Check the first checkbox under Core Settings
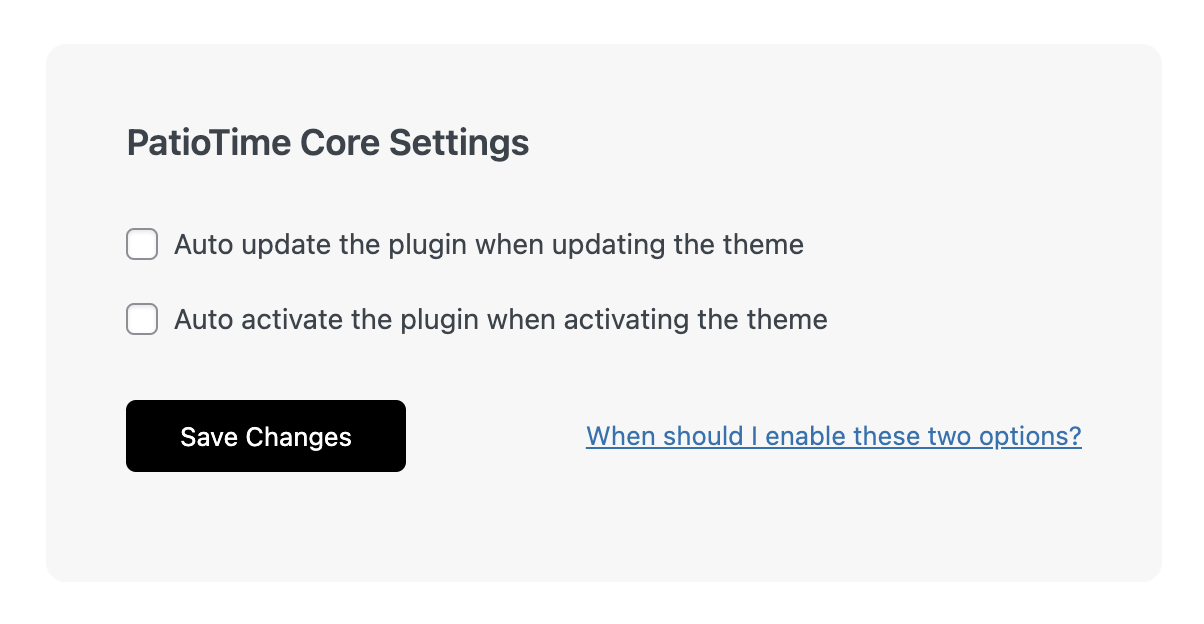The image size is (1204, 624). [142, 244]
